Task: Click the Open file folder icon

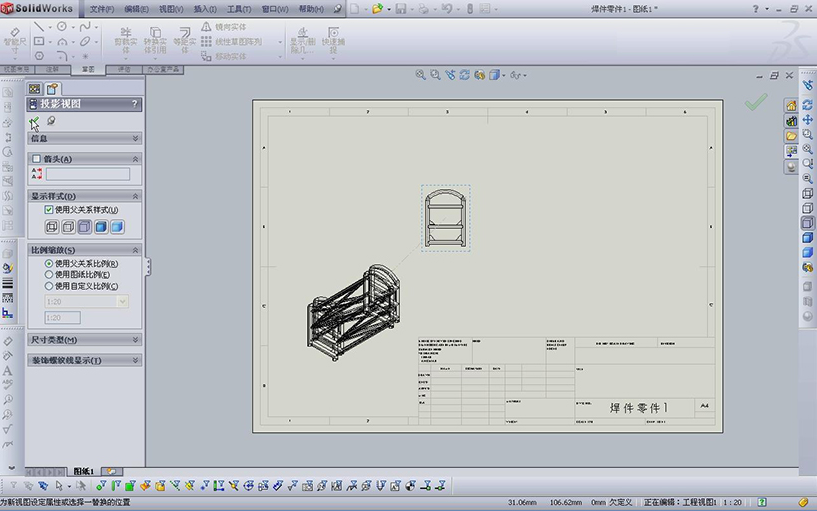Action: tap(377, 9)
